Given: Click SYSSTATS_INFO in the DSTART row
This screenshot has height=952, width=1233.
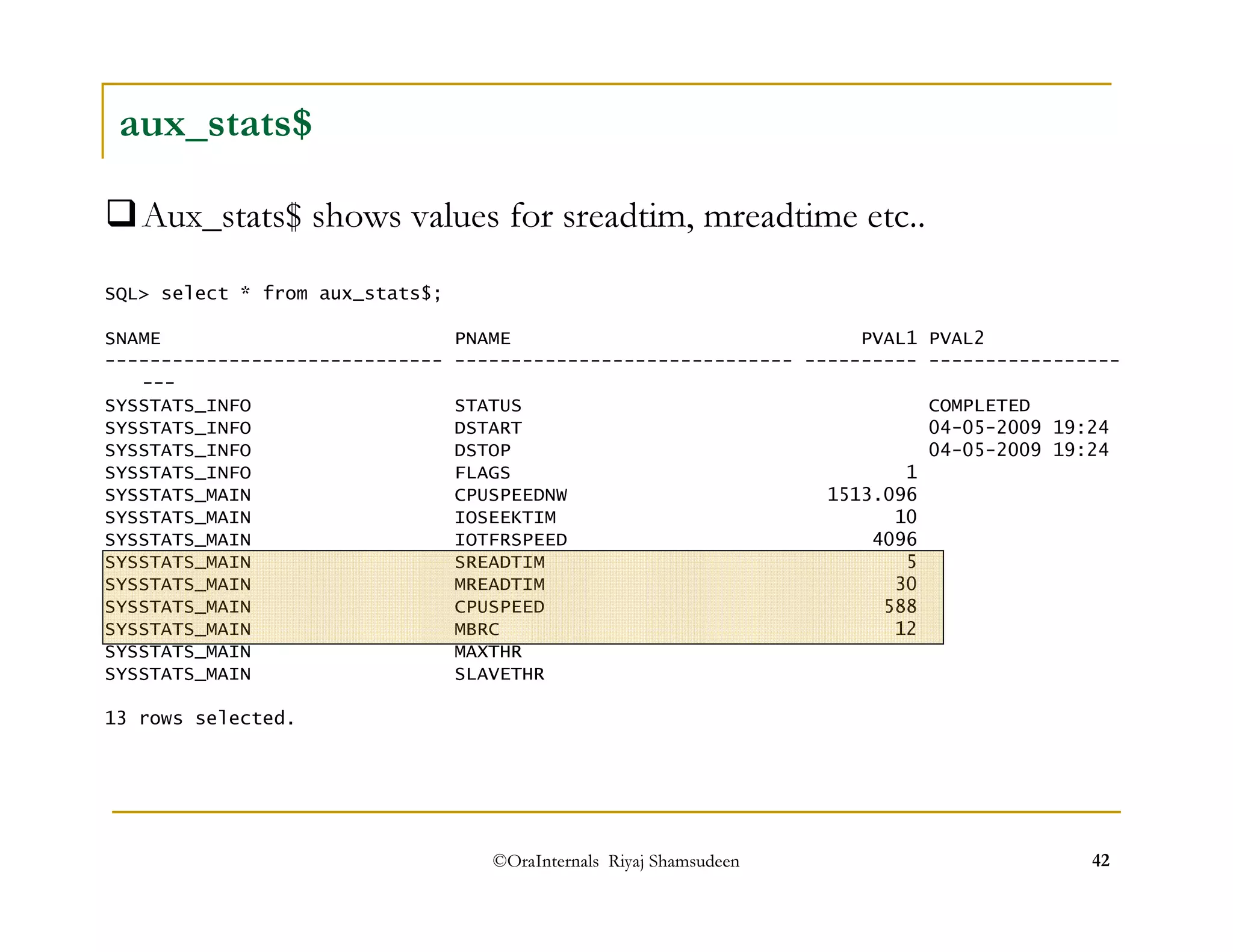Looking at the screenshot, I should click(x=178, y=428).
